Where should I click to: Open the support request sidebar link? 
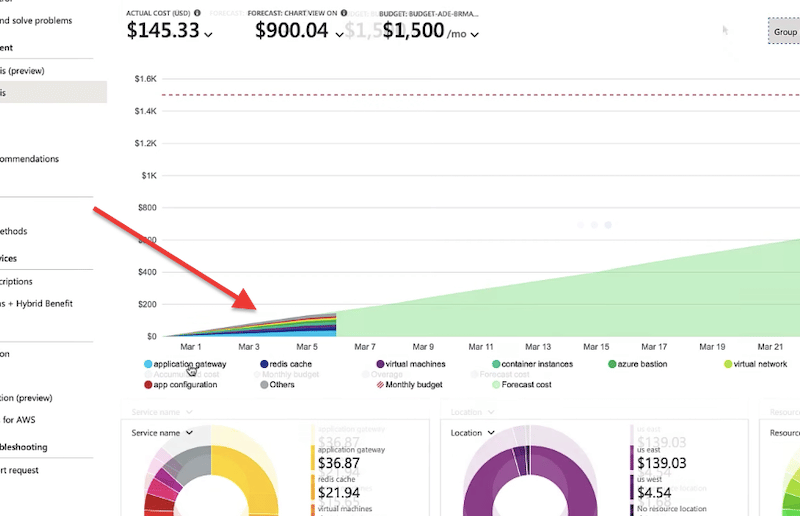[x=19, y=471]
